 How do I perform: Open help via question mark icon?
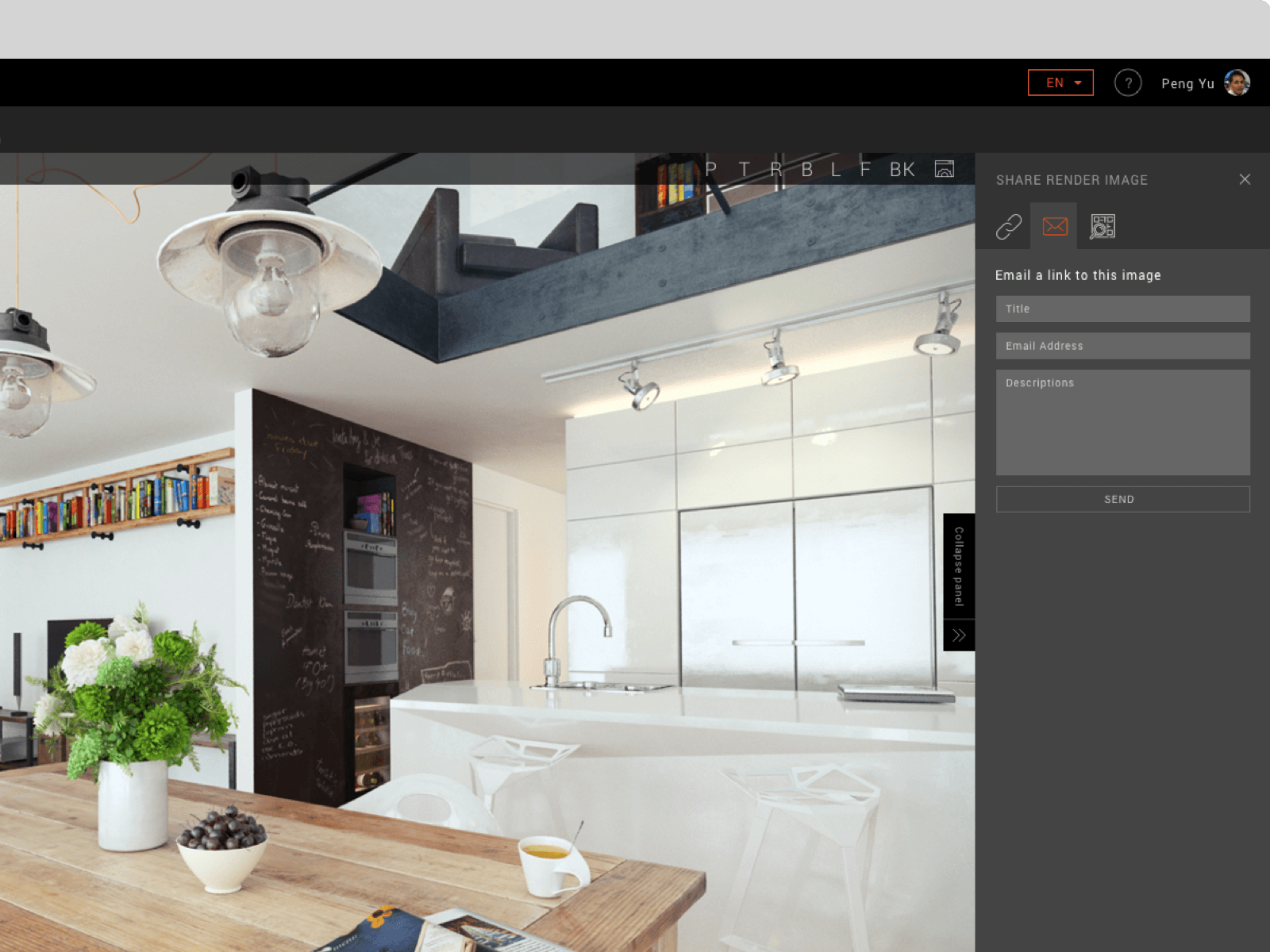pos(1128,83)
